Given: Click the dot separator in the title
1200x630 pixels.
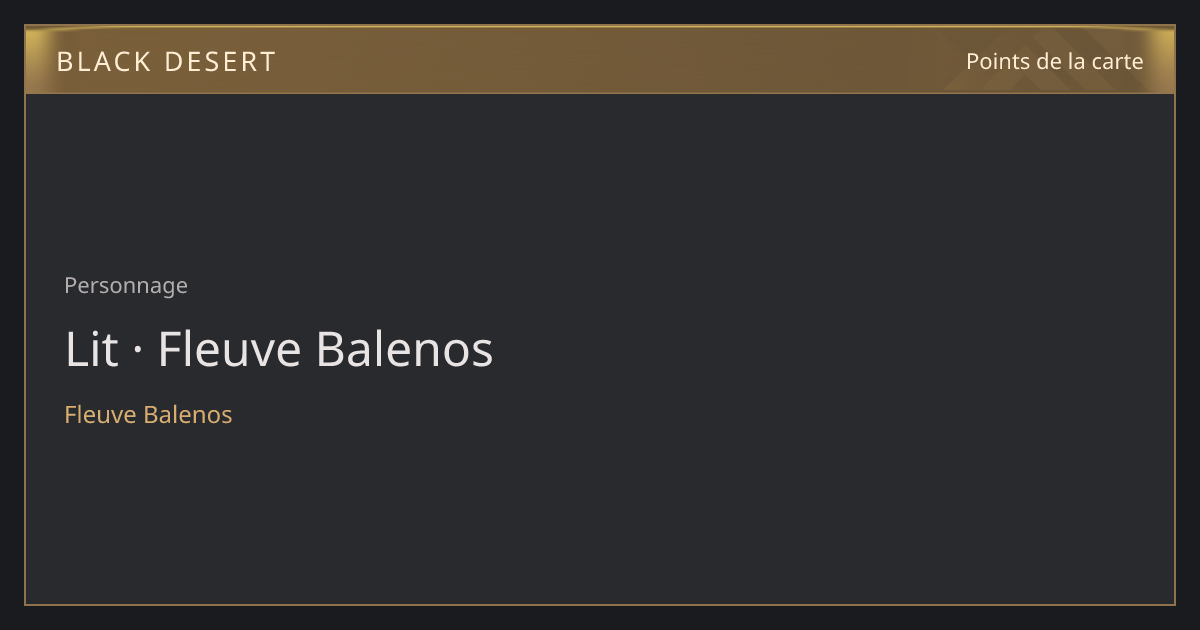Looking at the screenshot, I should [138, 351].
